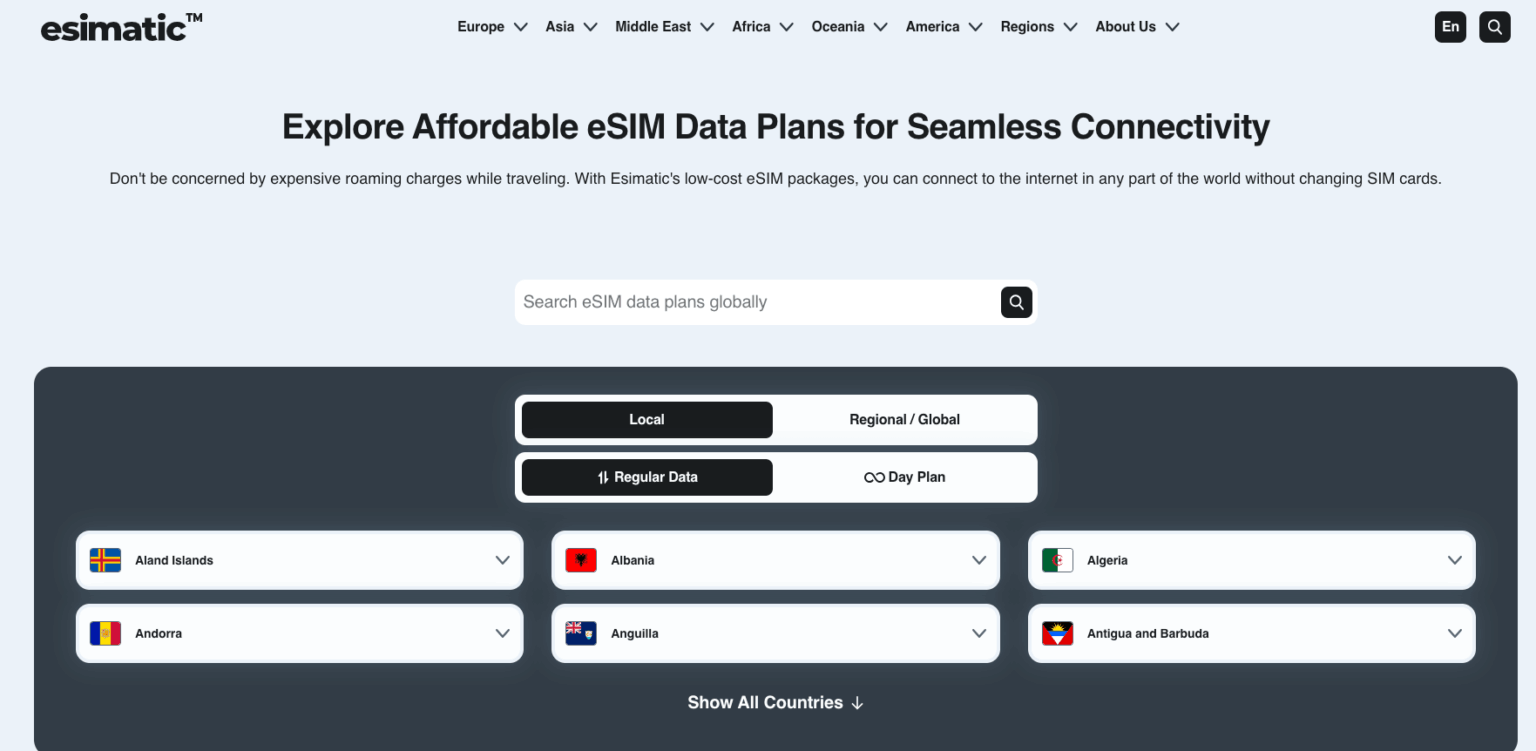
Task: Click the search icon in the navigation bar
Action: (x=1494, y=26)
